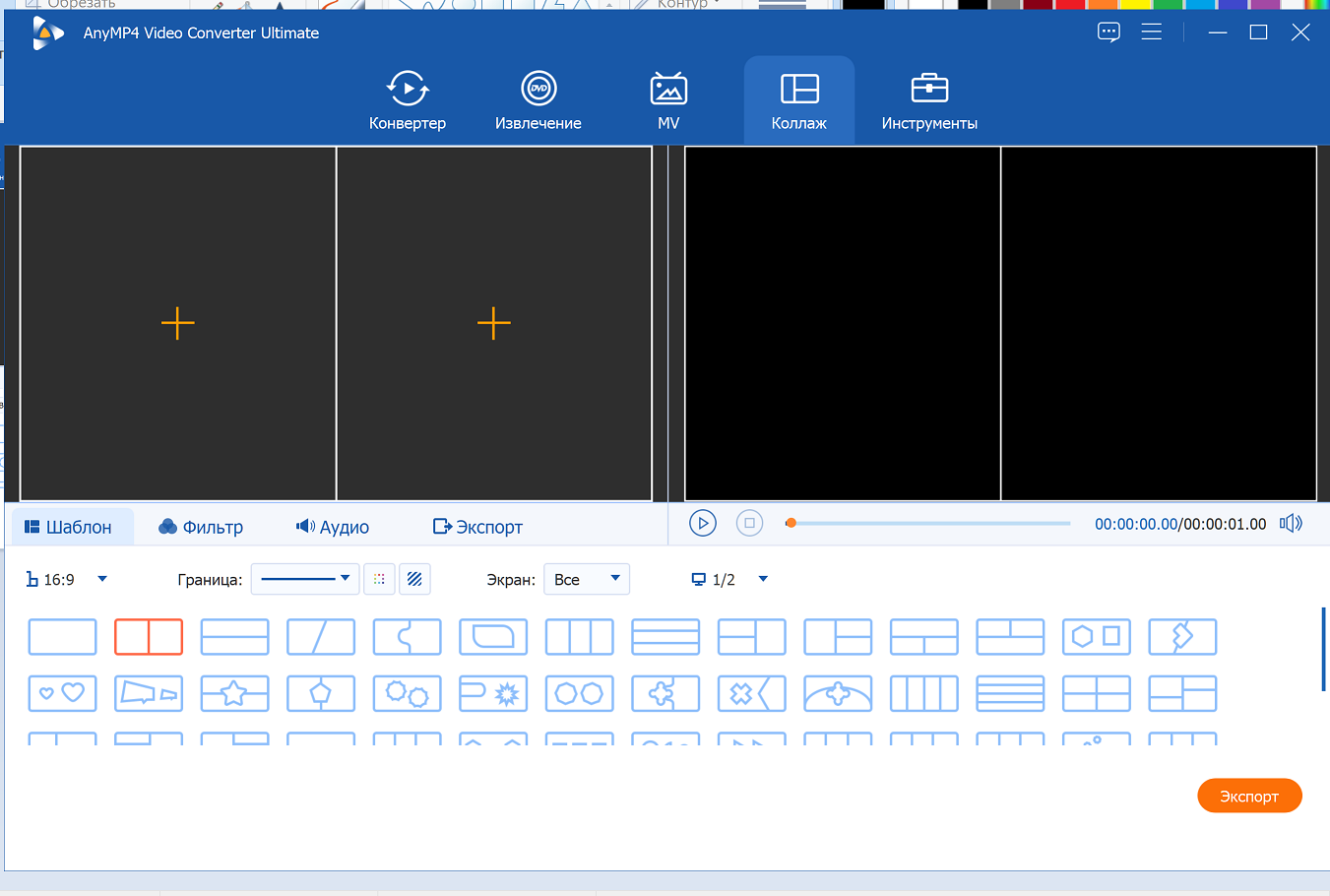This screenshot has height=896, width=1330.
Task: Mute the preview volume speaker
Action: pos(1290,524)
